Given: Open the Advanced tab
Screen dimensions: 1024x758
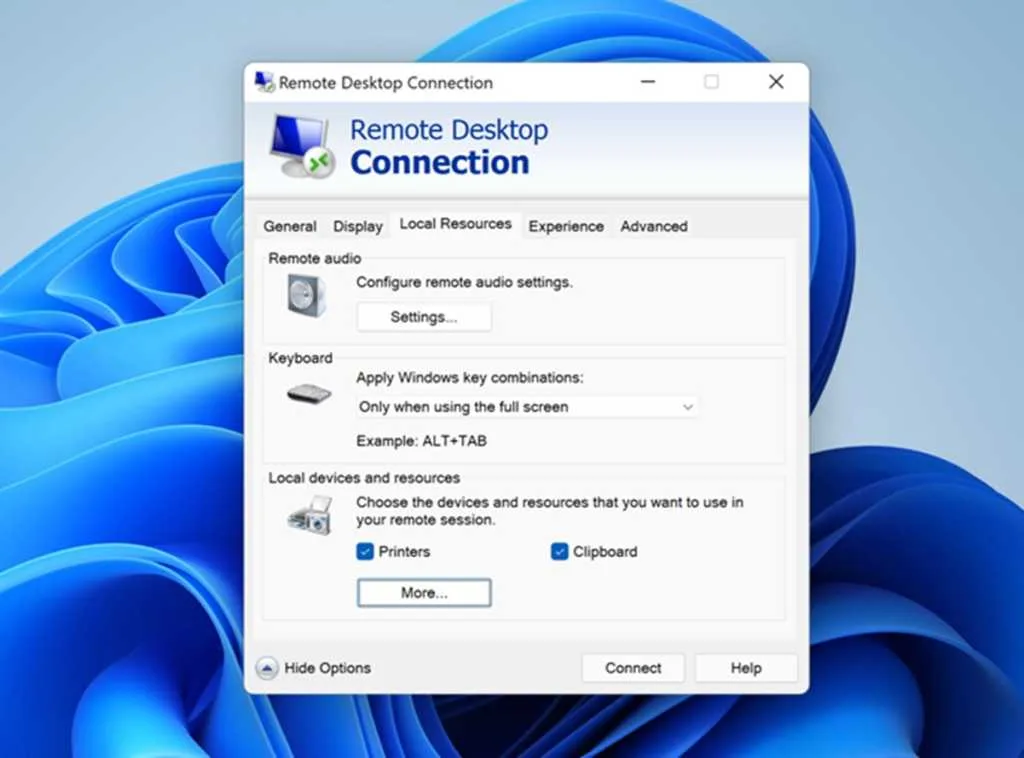Looking at the screenshot, I should point(653,226).
